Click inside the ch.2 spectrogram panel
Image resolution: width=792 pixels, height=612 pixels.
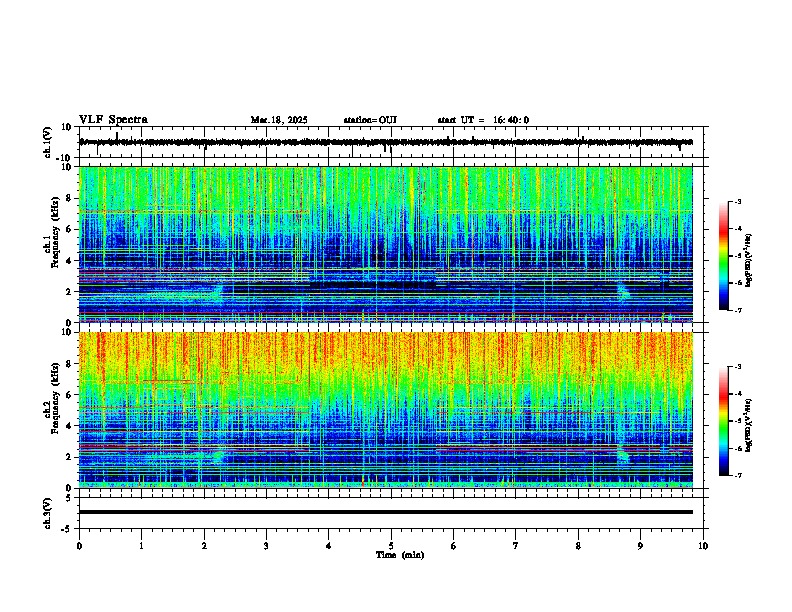(x=386, y=410)
